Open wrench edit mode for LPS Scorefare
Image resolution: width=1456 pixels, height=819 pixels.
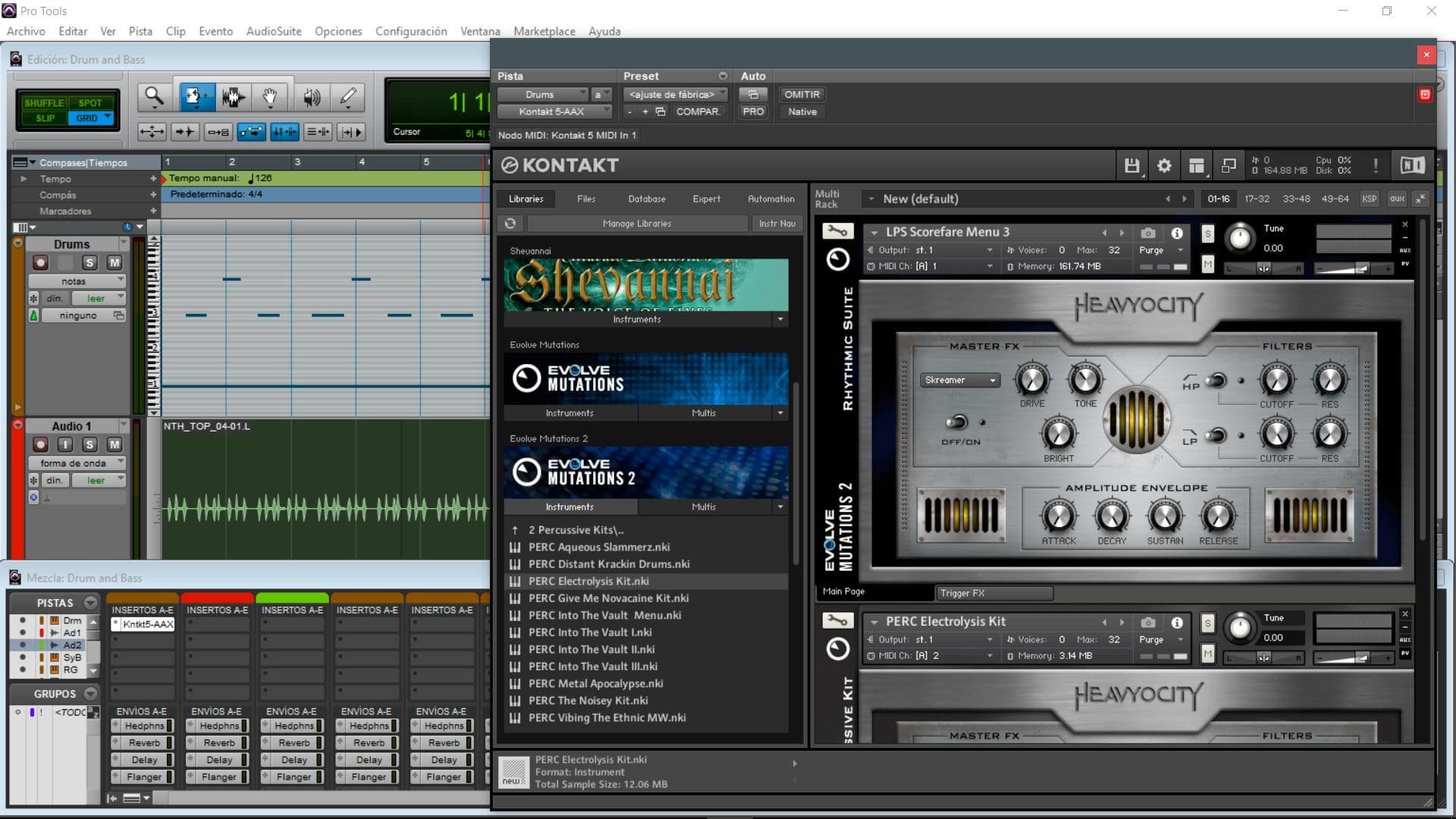coord(837,231)
